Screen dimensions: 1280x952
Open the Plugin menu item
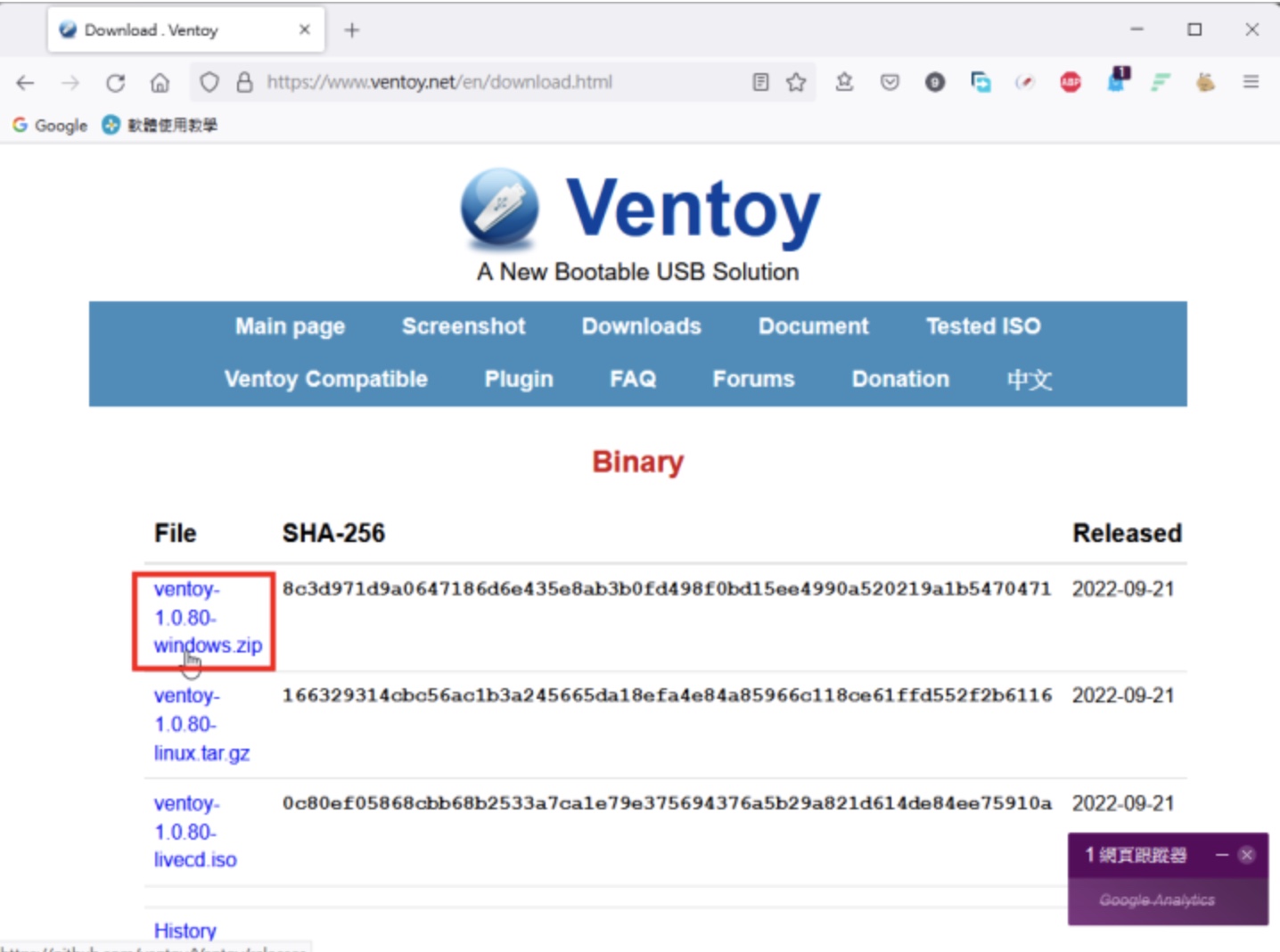tap(519, 379)
